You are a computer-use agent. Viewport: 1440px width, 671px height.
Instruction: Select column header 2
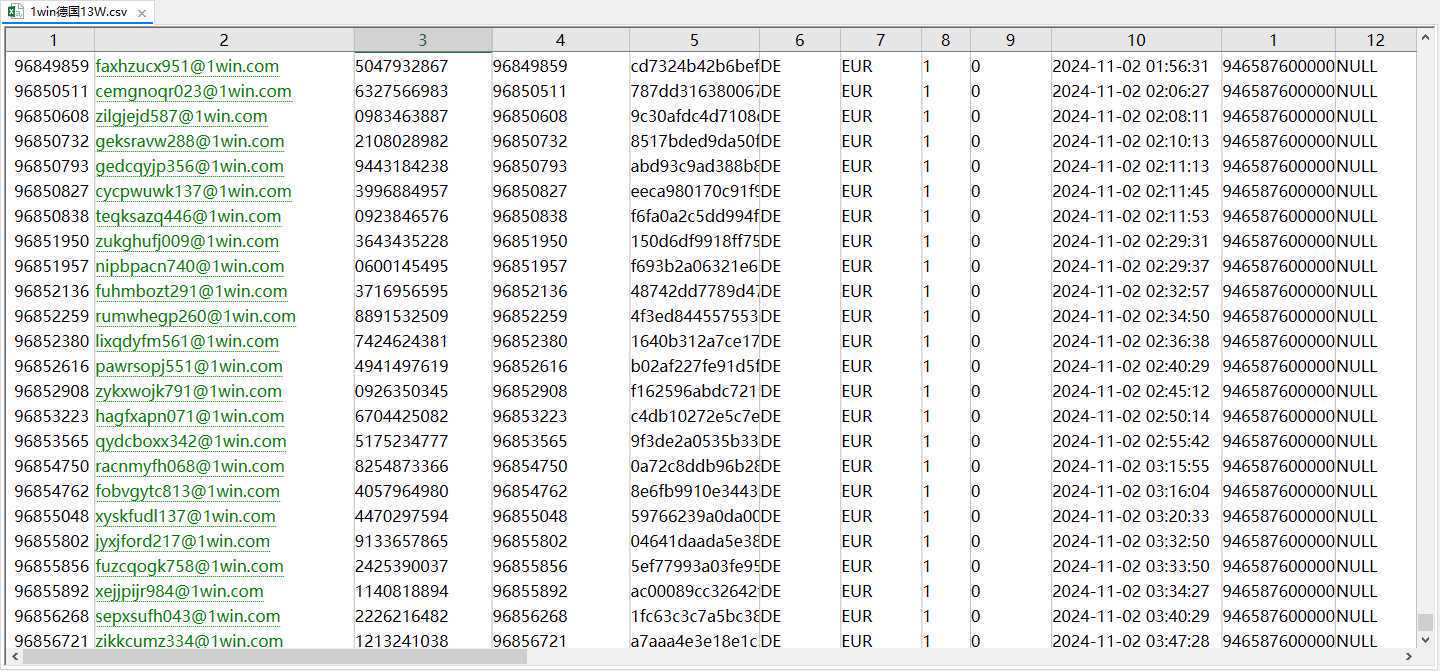click(x=224, y=40)
